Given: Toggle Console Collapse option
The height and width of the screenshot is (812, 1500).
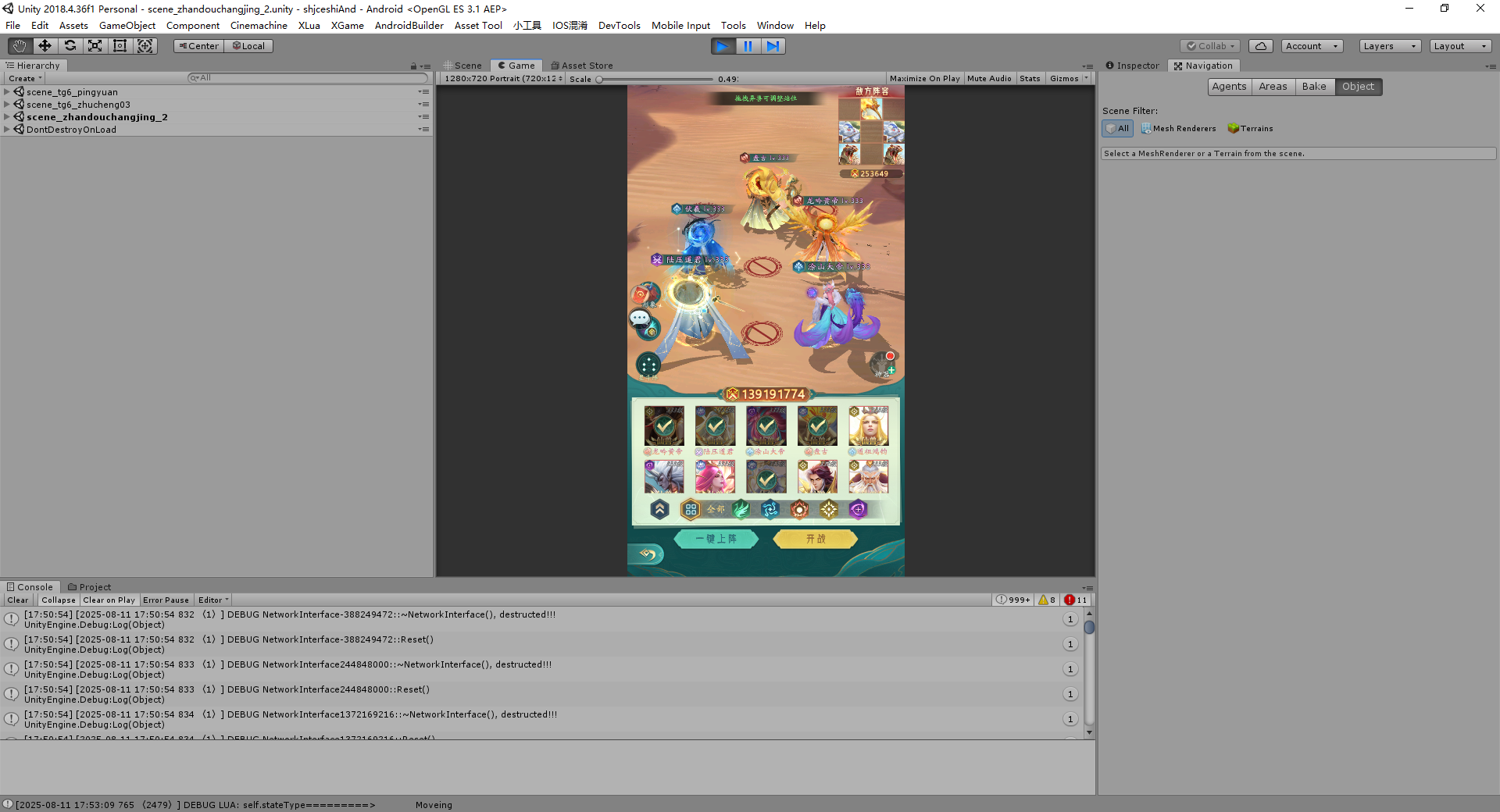Looking at the screenshot, I should pyautogui.click(x=59, y=600).
